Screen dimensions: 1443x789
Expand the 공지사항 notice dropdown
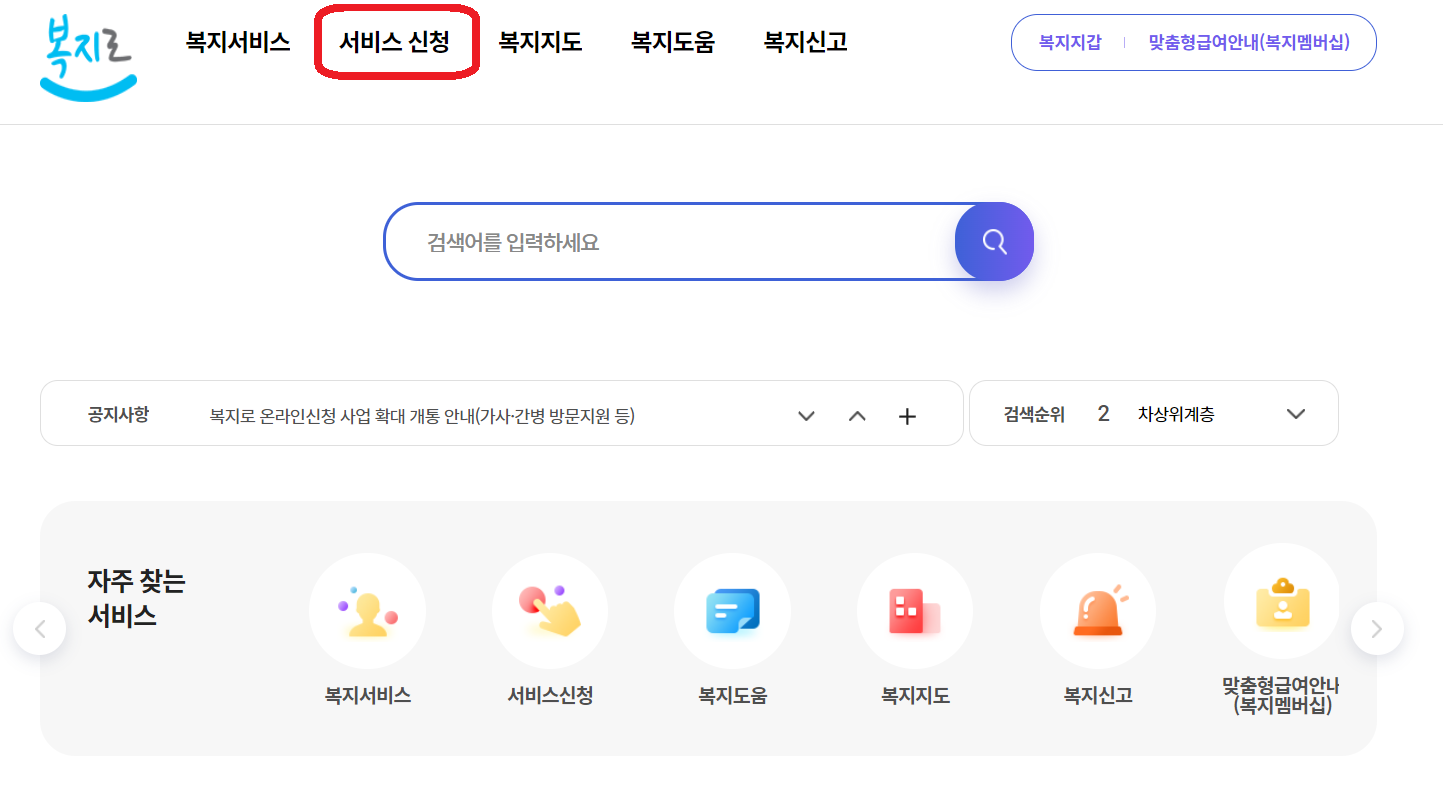coord(806,416)
